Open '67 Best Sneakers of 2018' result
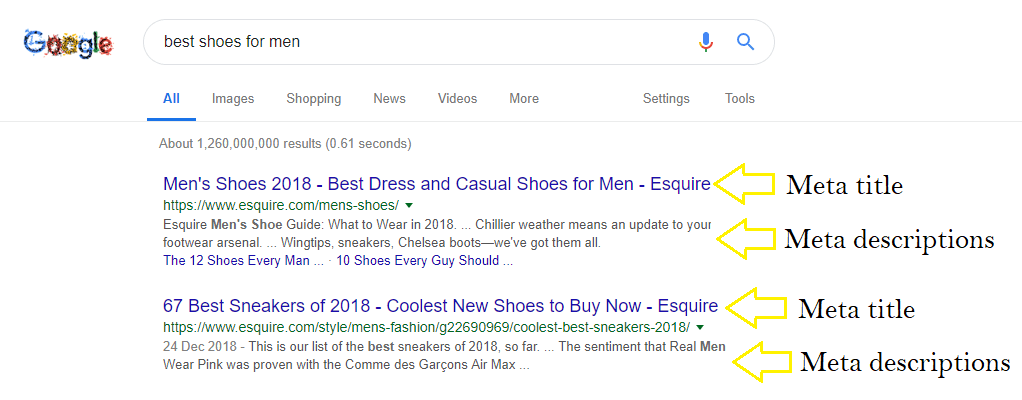 [440, 306]
